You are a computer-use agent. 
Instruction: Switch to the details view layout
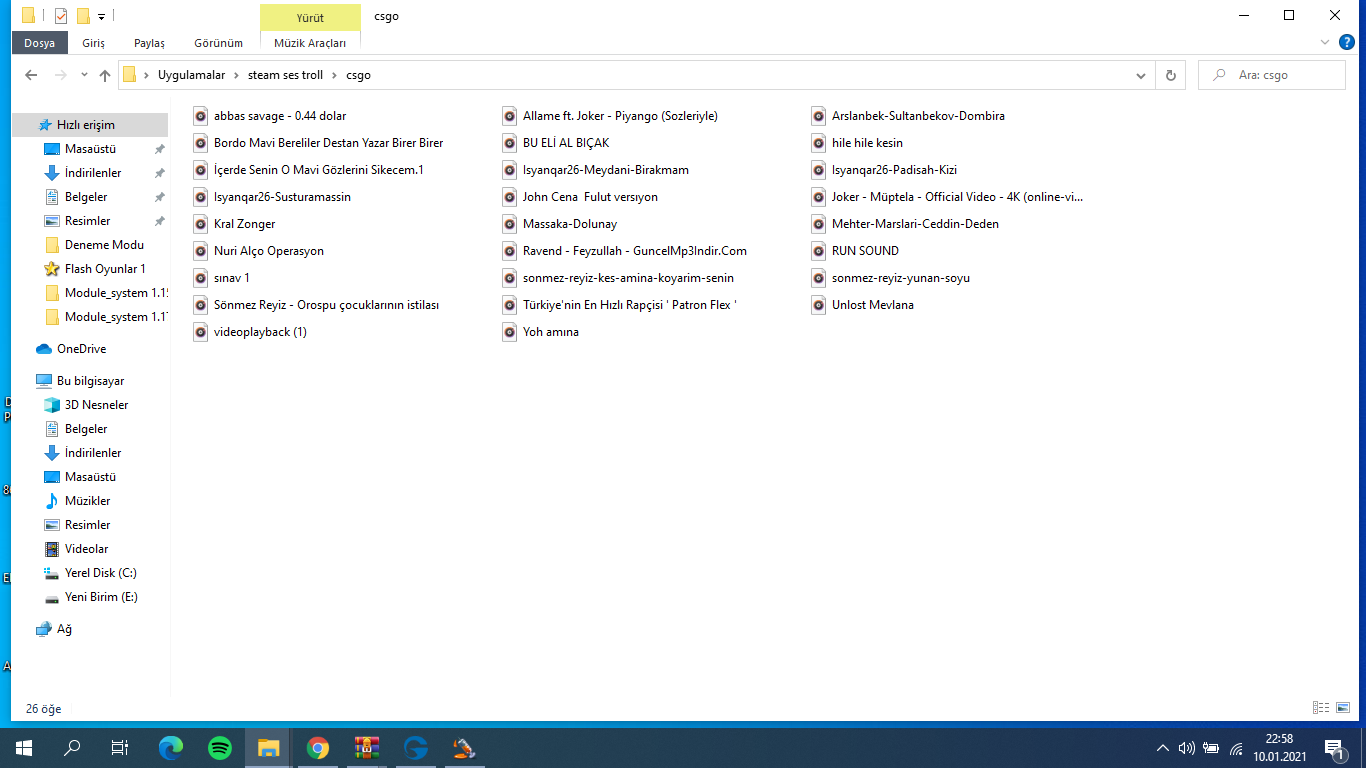click(1320, 708)
